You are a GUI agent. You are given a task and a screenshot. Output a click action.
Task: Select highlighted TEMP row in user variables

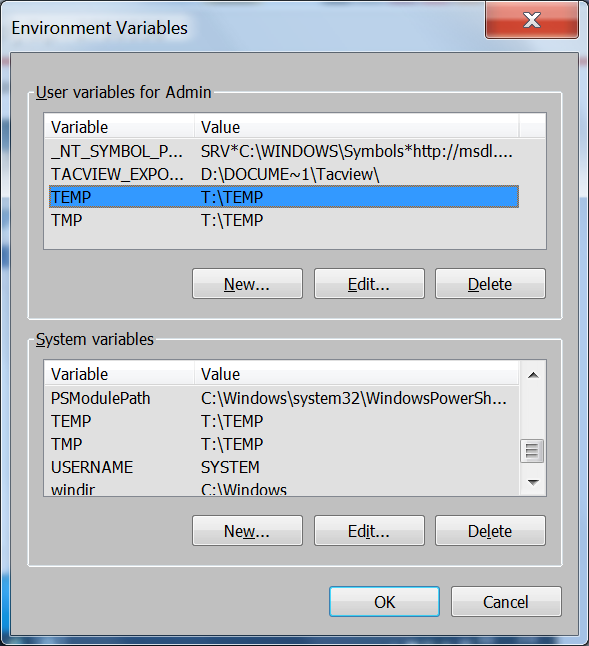point(284,197)
